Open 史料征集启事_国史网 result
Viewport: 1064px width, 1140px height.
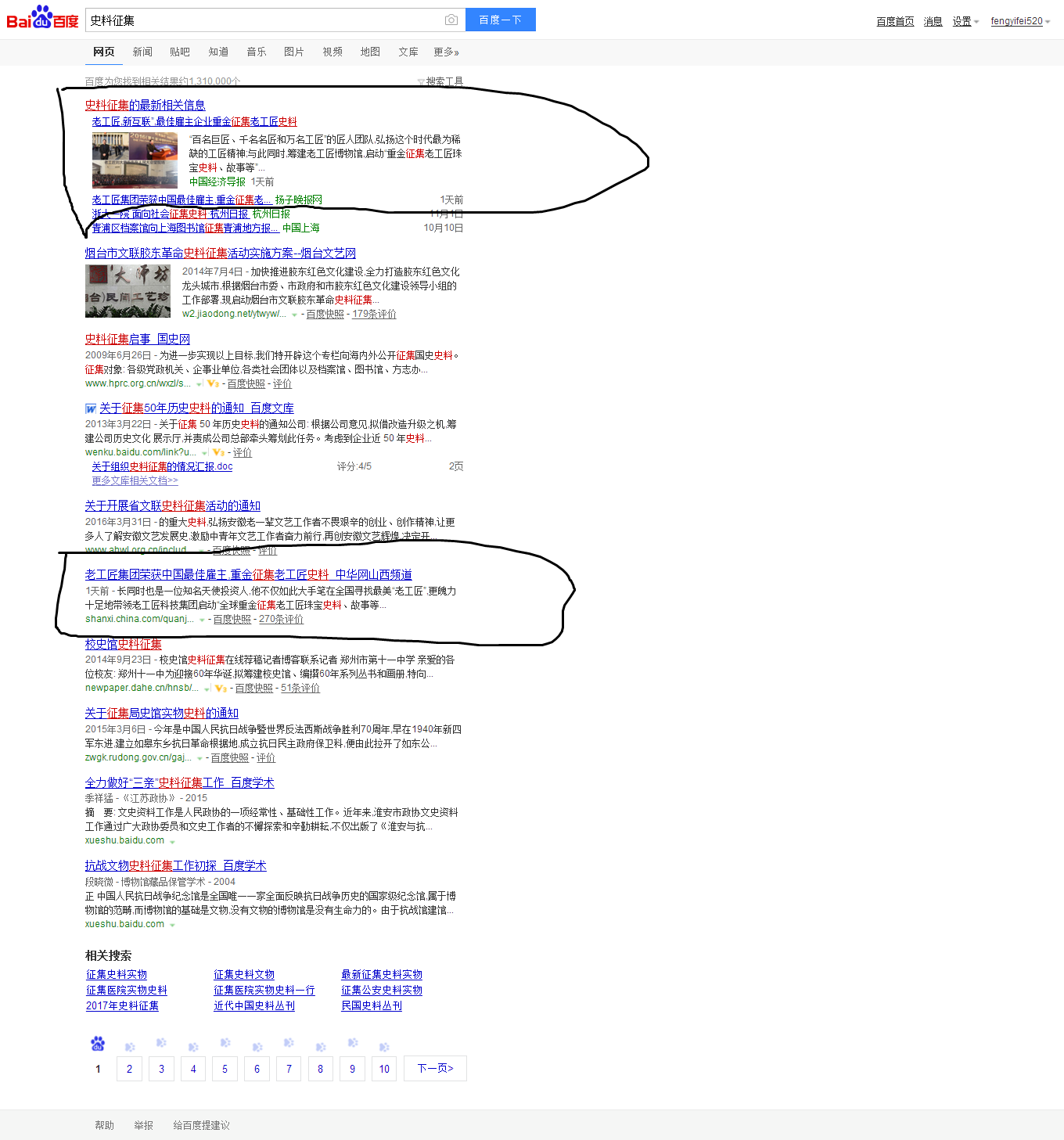tap(138, 339)
